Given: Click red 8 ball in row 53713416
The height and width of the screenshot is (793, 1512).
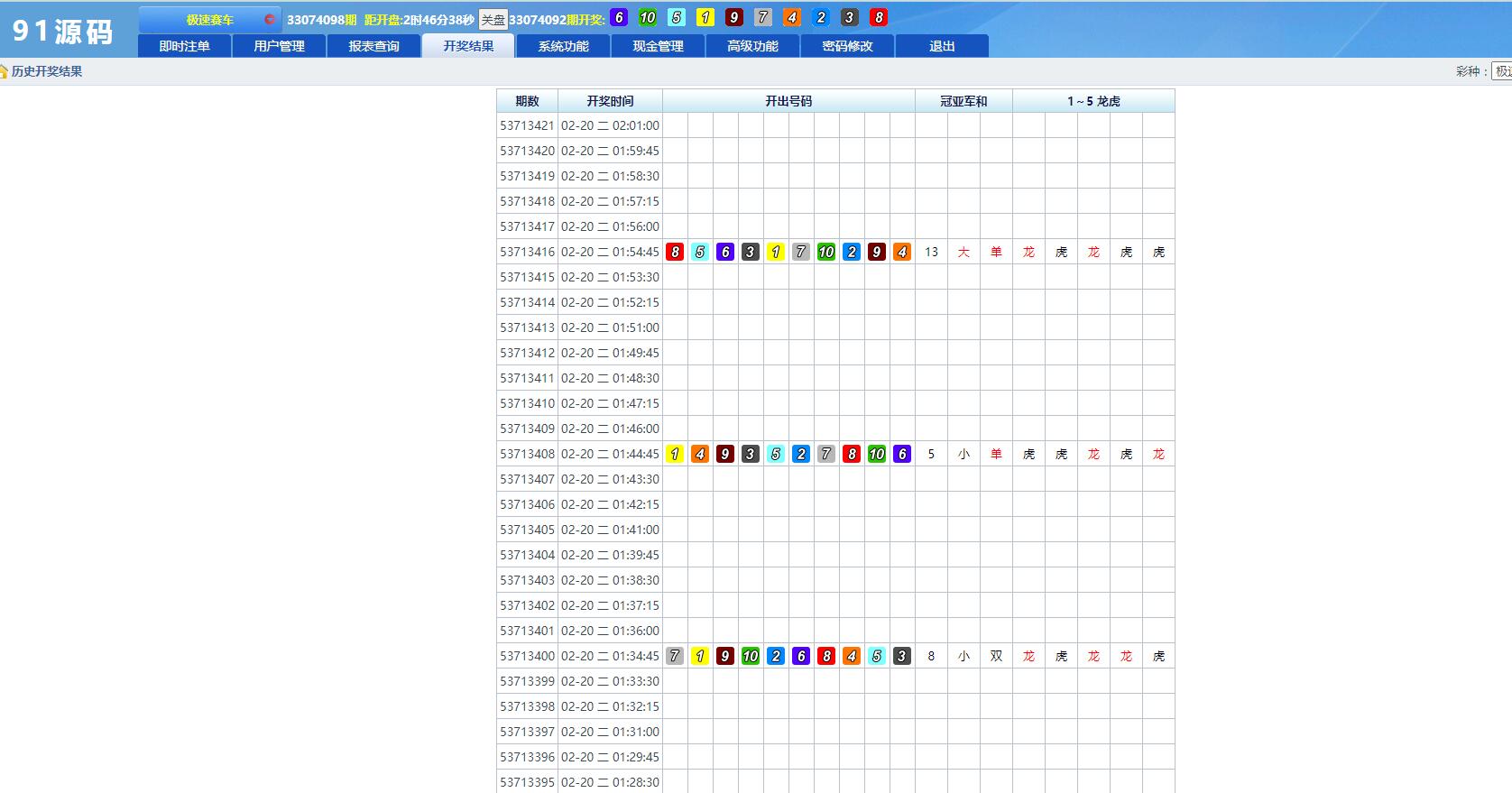Looking at the screenshot, I should pyautogui.click(x=675, y=253).
